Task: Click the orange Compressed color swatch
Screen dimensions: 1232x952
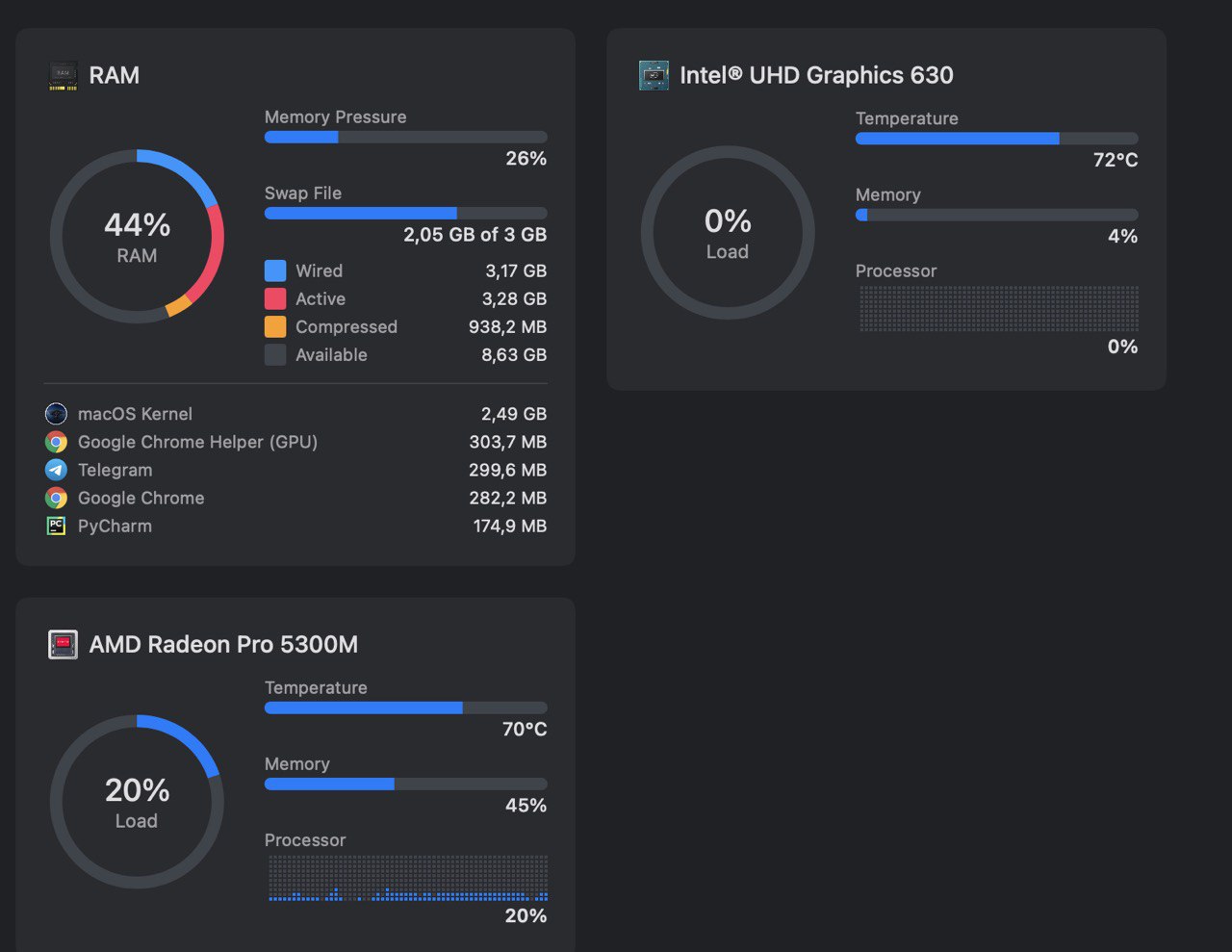Action: (275, 326)
